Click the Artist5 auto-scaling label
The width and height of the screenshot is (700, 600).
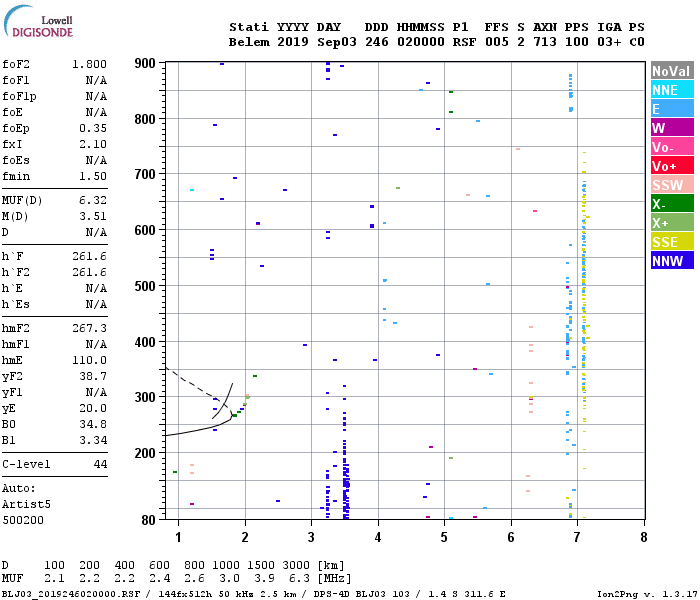[x=26, y=504]
